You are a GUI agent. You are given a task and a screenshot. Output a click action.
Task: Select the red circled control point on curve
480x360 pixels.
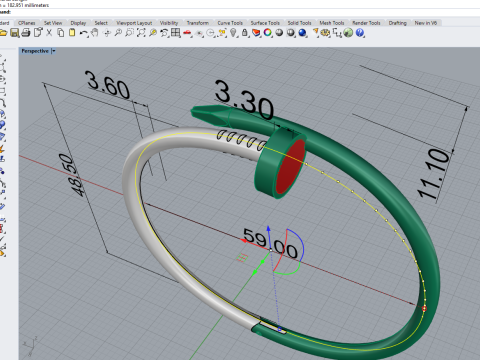424,309
